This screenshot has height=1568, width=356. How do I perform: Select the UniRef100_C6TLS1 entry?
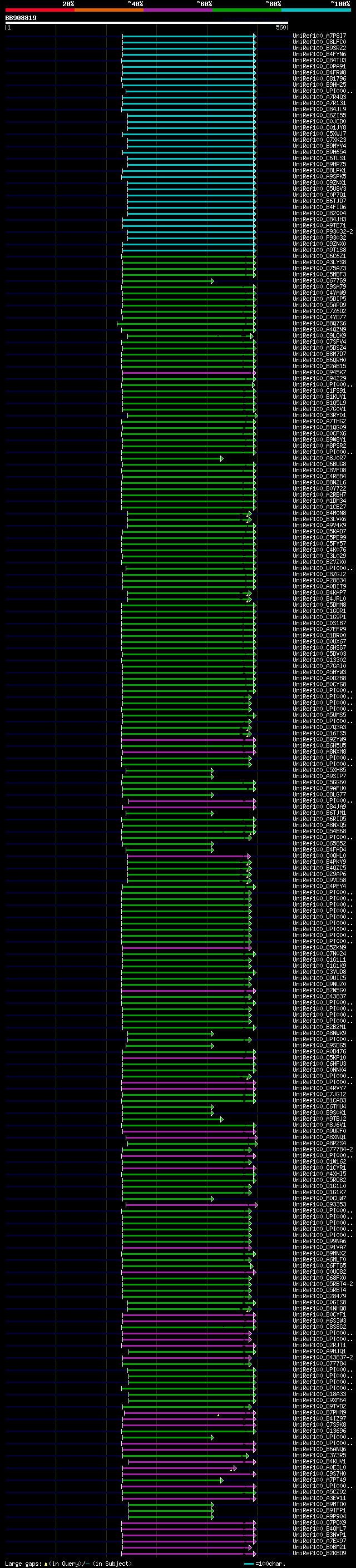click(x=319, y=159)
